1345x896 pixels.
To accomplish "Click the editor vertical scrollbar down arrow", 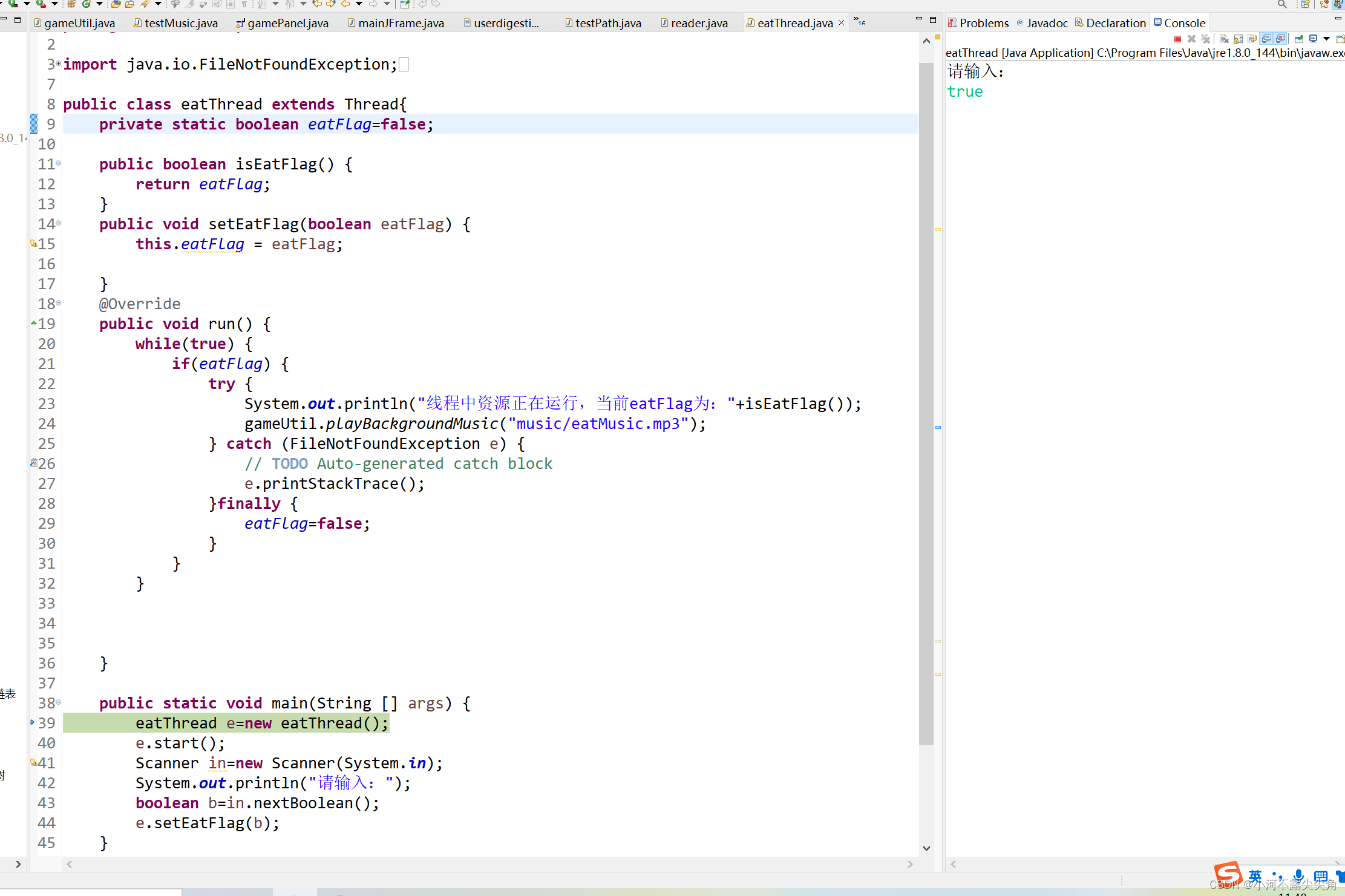I will pyautogui.click(x=926, y=848).
